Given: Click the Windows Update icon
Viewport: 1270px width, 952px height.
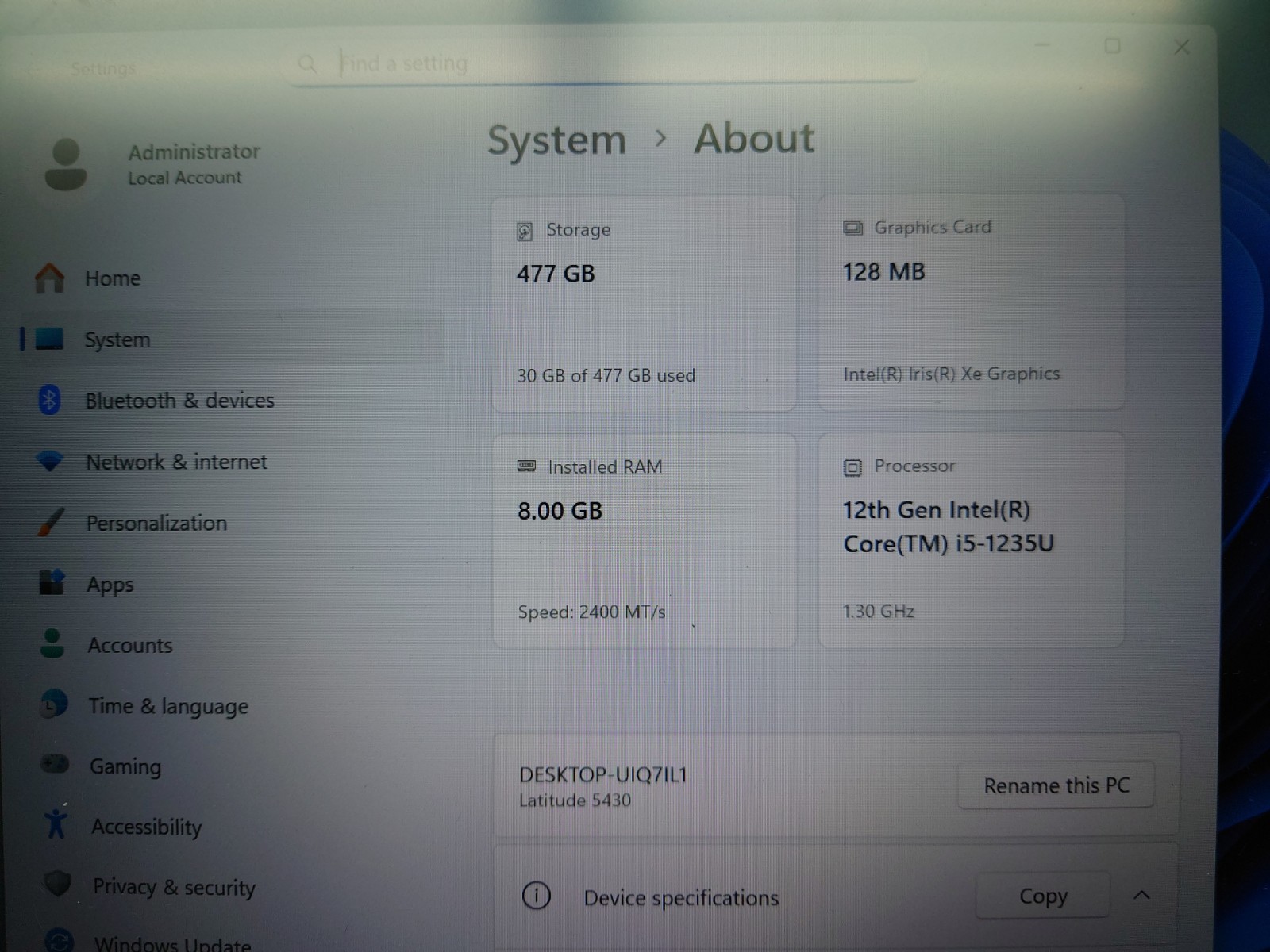Looking at the screenshot, I should 60,940.
